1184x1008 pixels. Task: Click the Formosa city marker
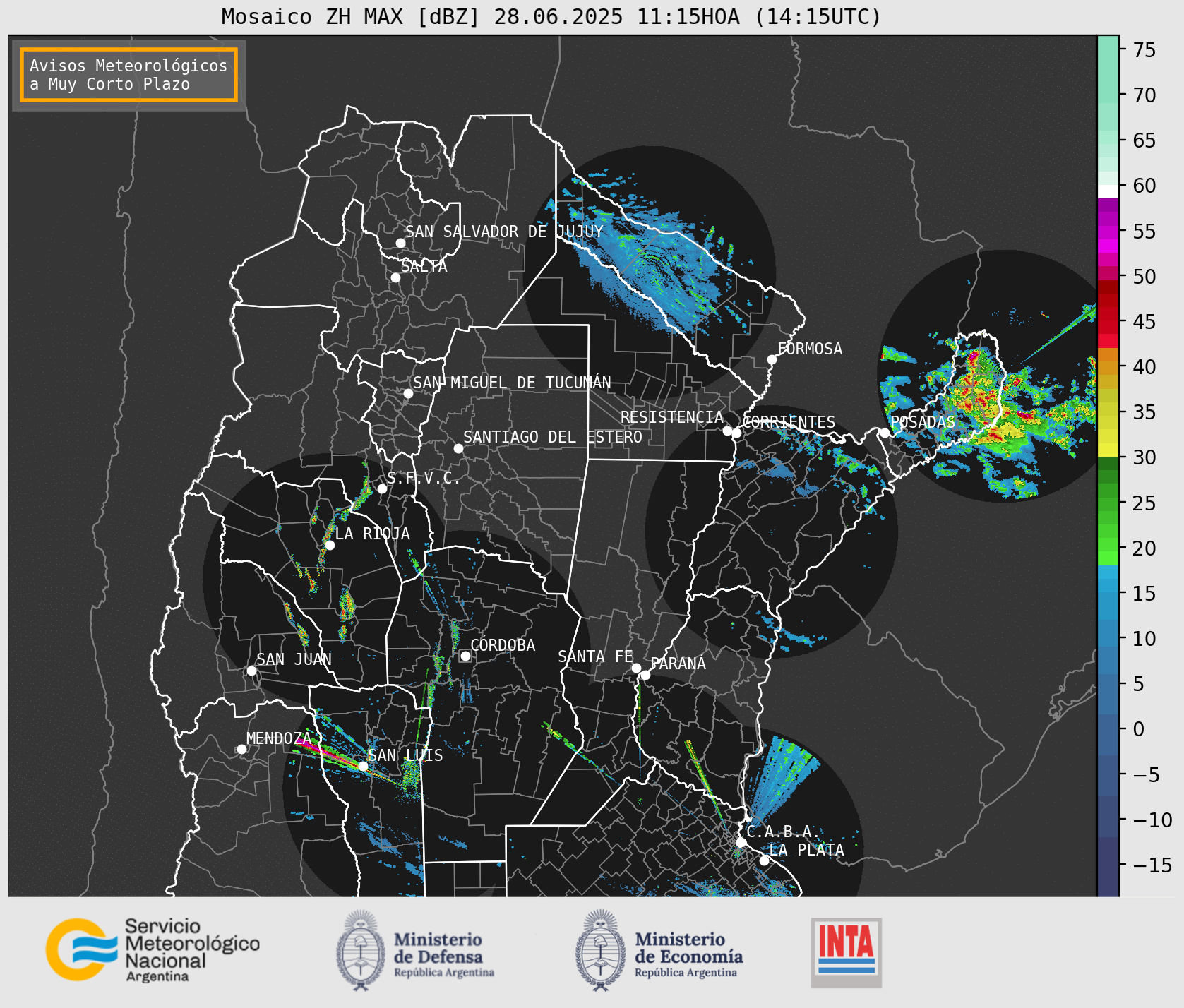coord(772,359)
